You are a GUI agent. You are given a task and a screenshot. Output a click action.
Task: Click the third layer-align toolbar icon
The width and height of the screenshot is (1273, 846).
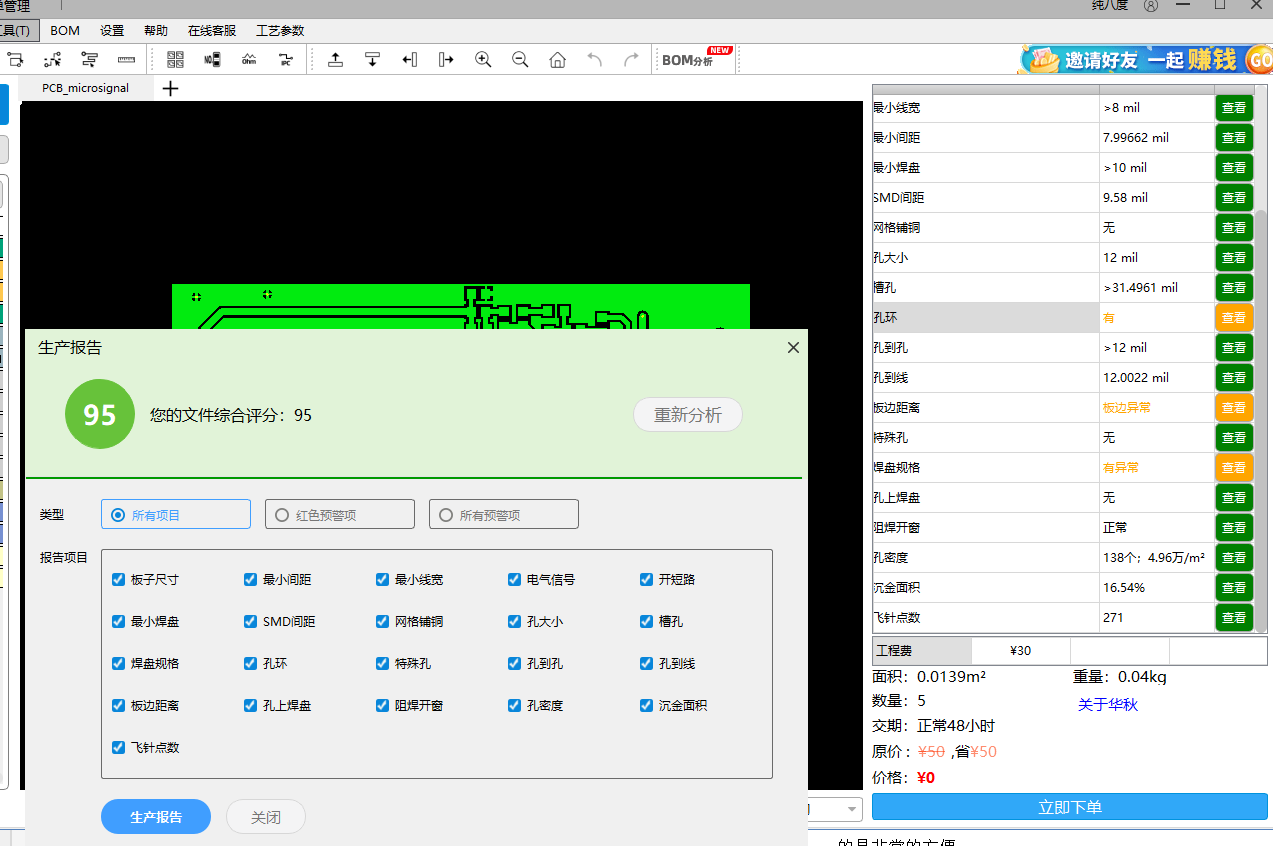coord(89,60)
